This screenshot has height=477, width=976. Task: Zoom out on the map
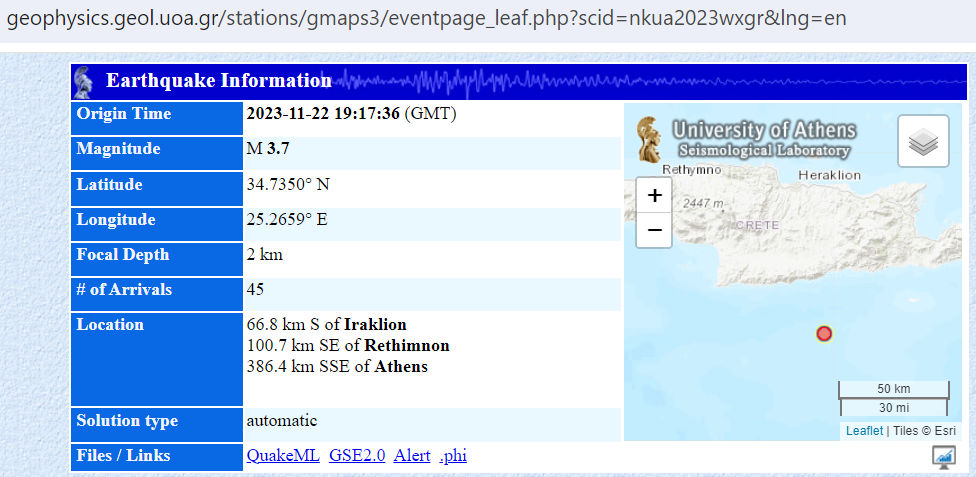pyautogui.click(x=654, y=229)
